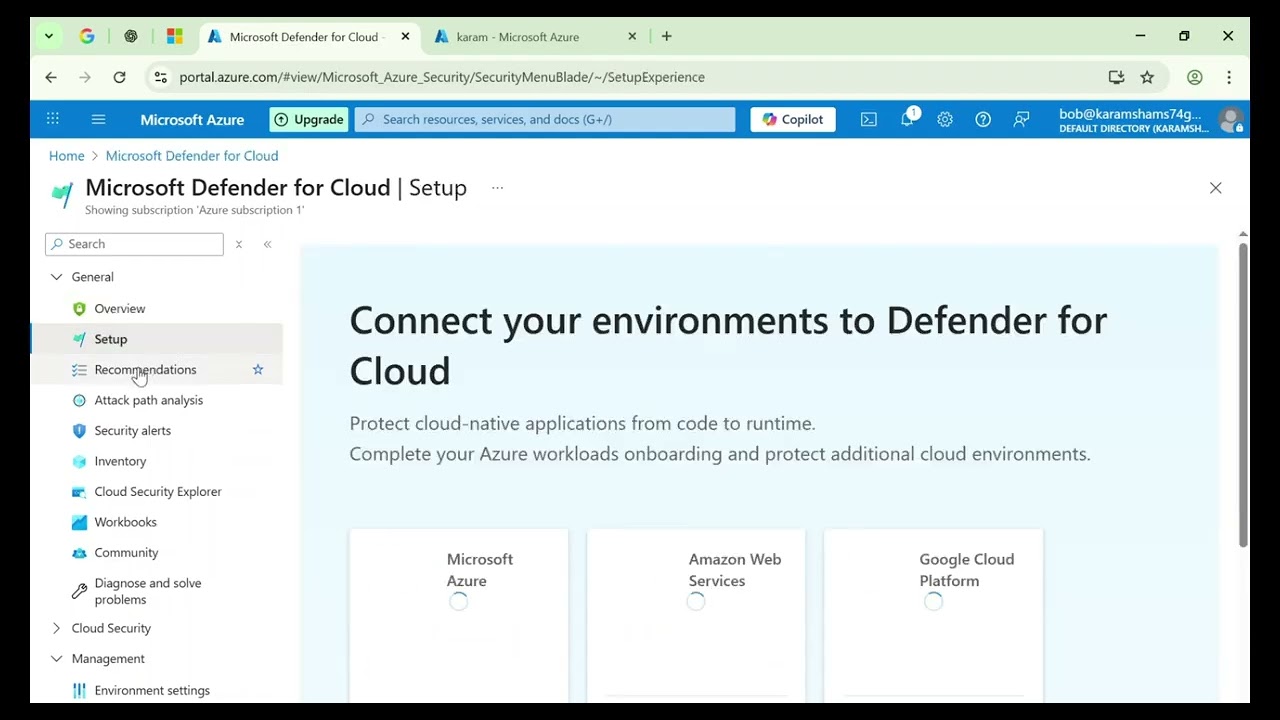Click the Inventory cube icon
Image resolution: width=1280 pixels, height=720 pixels.
pos(79,461)
